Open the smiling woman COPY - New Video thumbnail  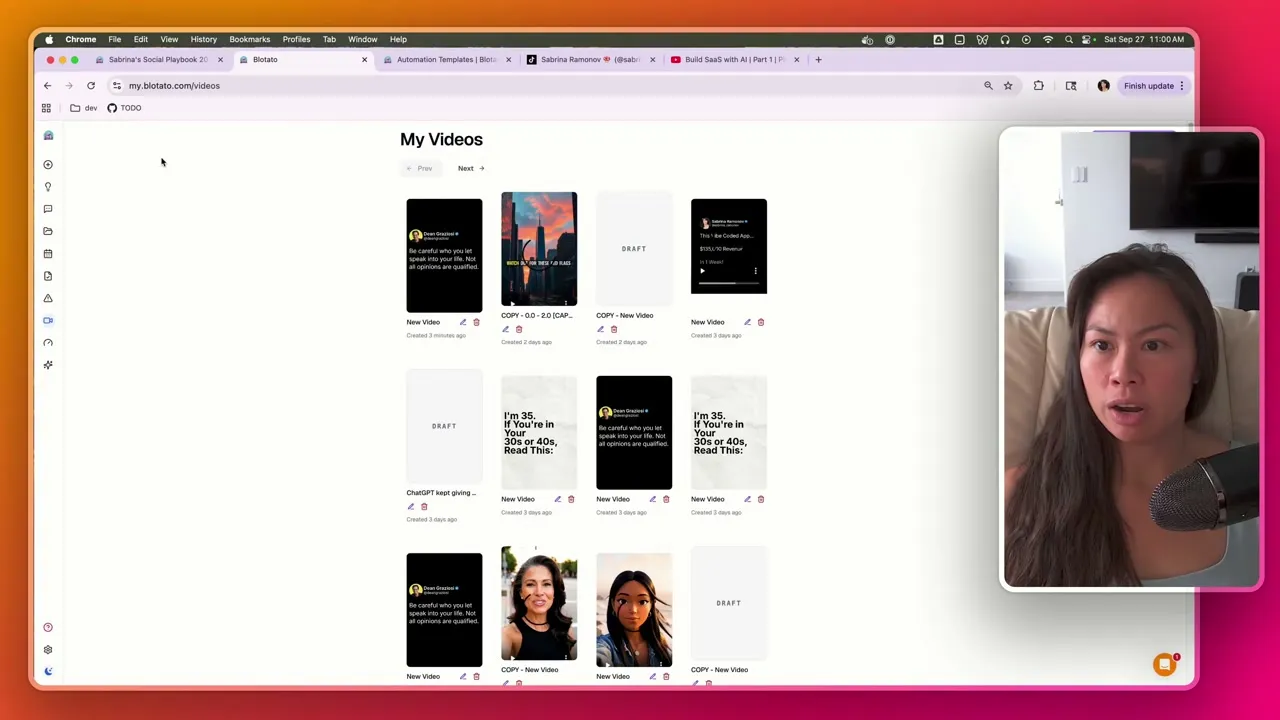pos(539,603)
